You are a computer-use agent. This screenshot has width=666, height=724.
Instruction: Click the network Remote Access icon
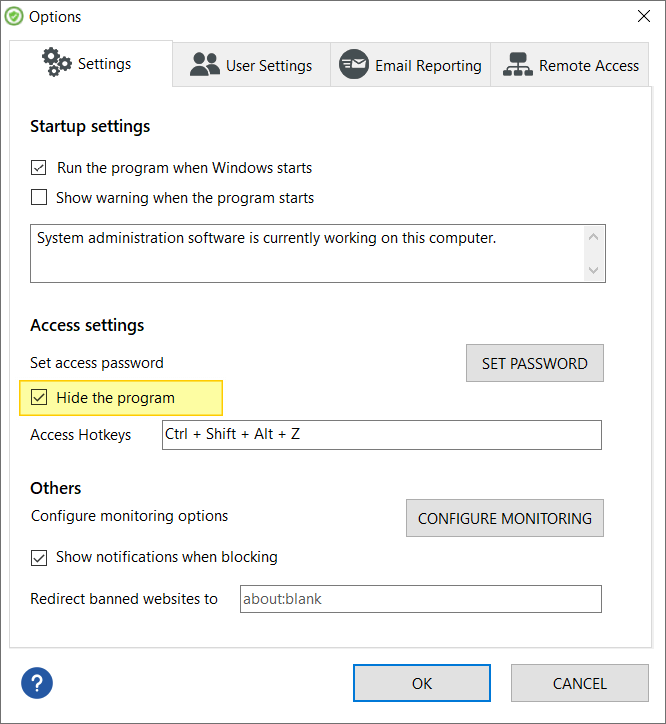[518, 65]
